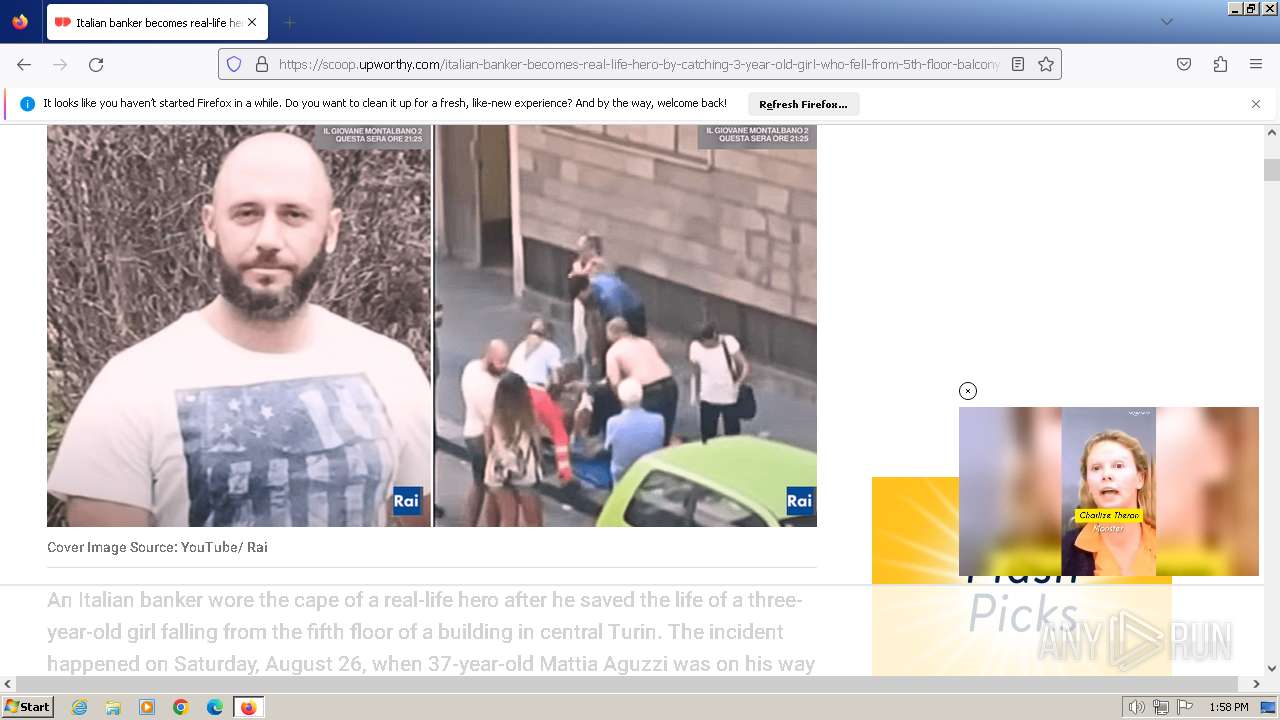Click the forward navigation arrow
The image size is (1280, 720).
pos(60,64)
